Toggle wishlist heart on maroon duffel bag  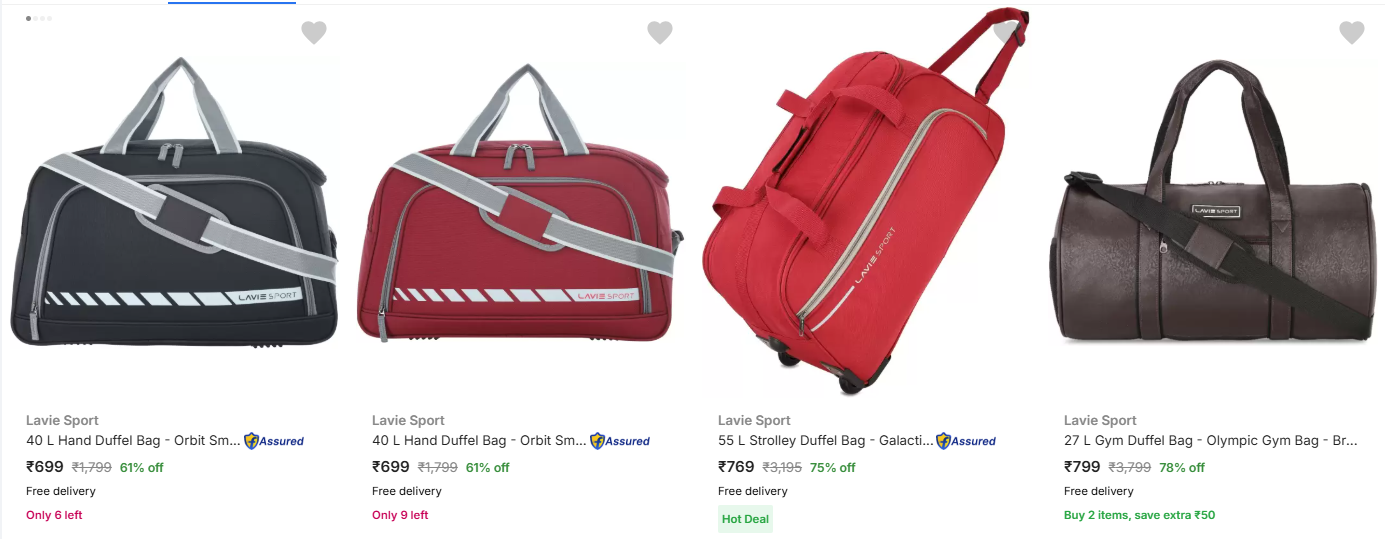660,33
